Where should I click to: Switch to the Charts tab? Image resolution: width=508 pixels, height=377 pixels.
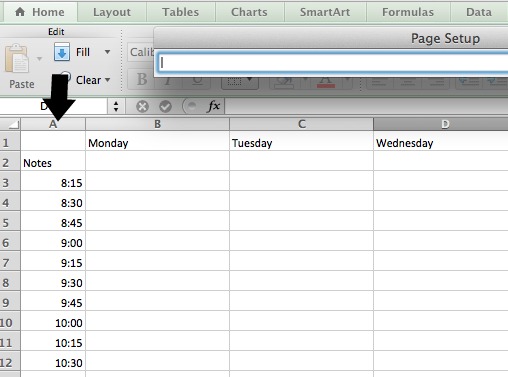pos(249,12)
